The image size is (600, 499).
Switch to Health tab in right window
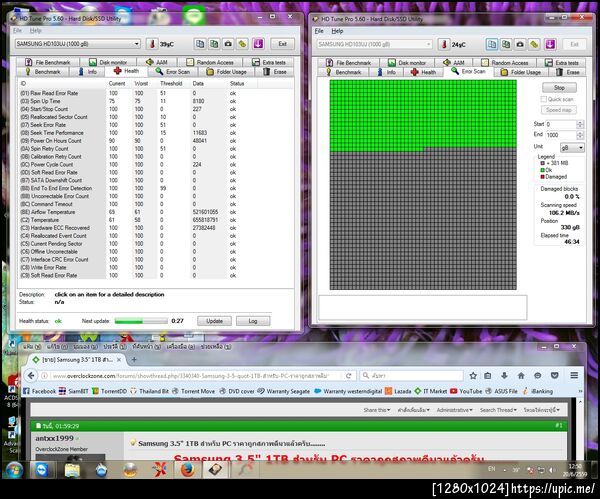(423, 72)
